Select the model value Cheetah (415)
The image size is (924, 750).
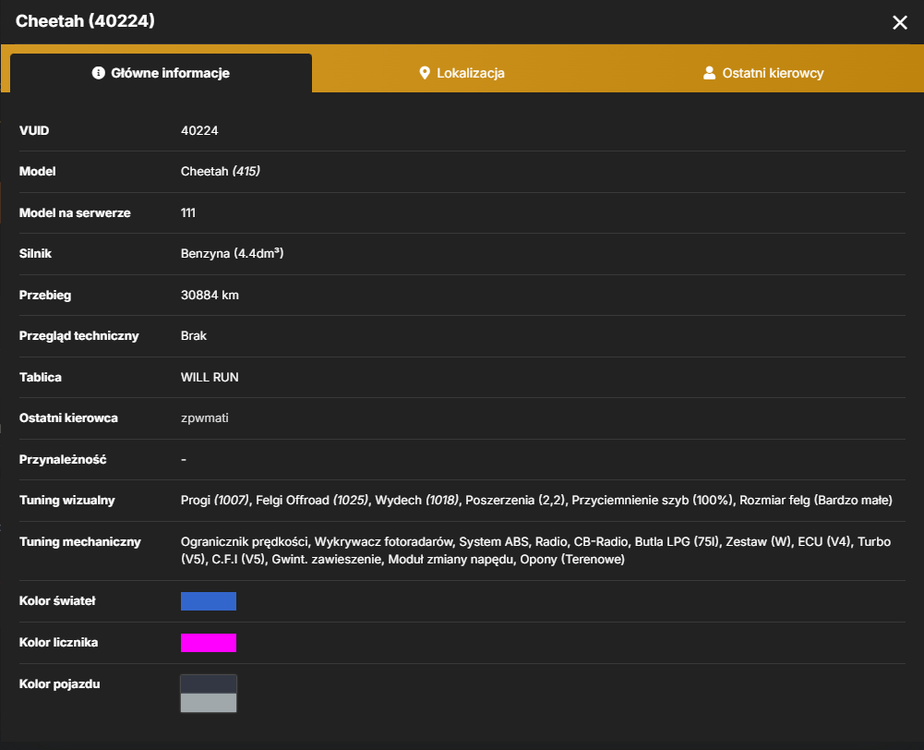click(x=220, y=171)
